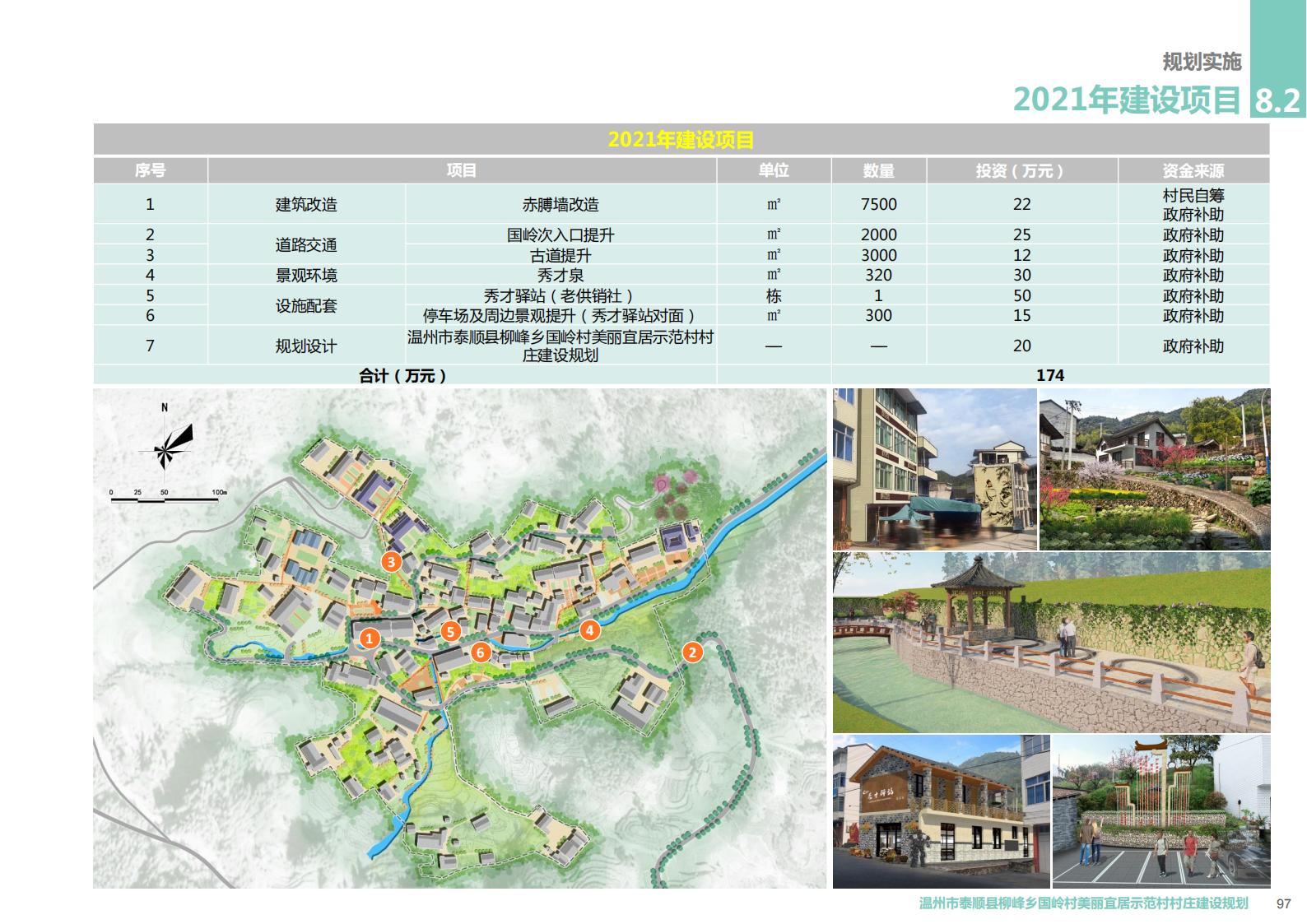Select the cell 建筑改造
The image size is (1307, 924).
click(x=306, y=204)
